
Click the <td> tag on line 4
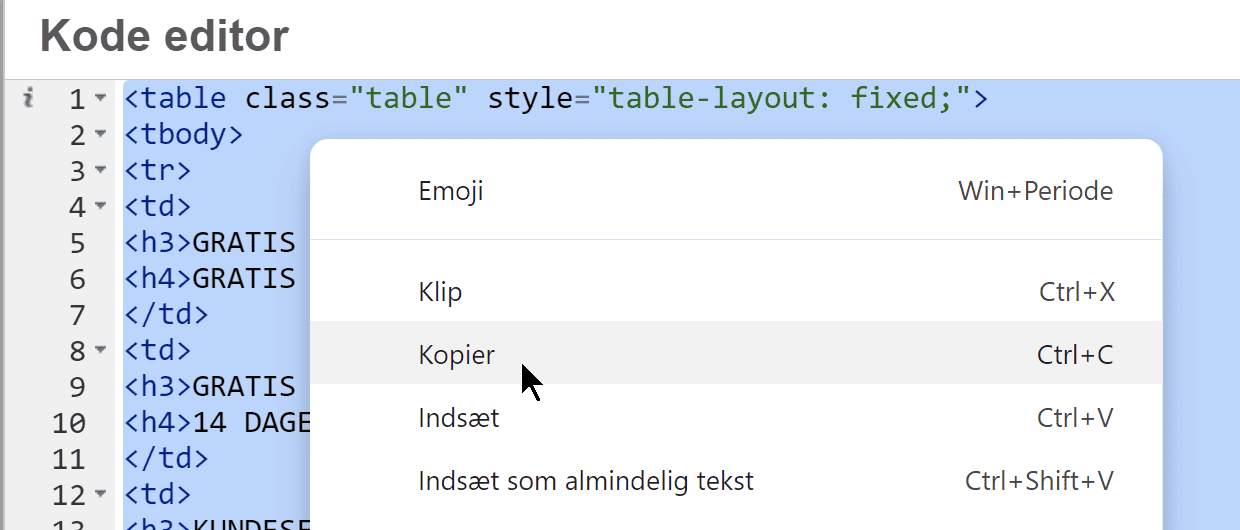tap(157, 207)
